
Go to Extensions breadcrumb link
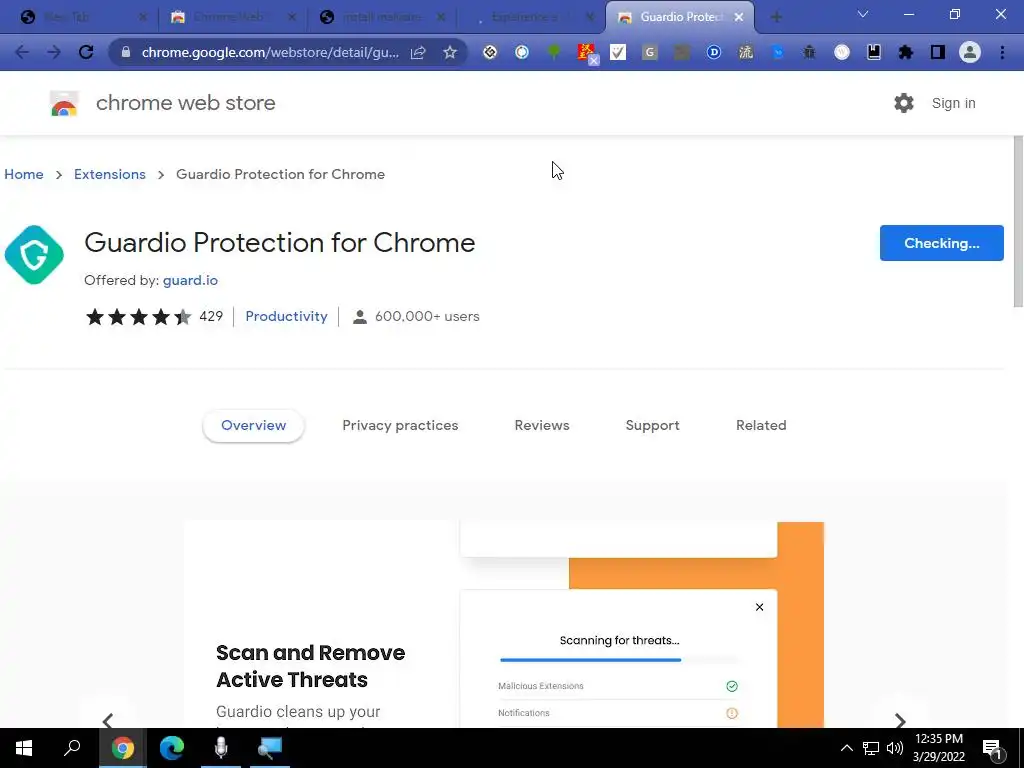coord(110,174)
